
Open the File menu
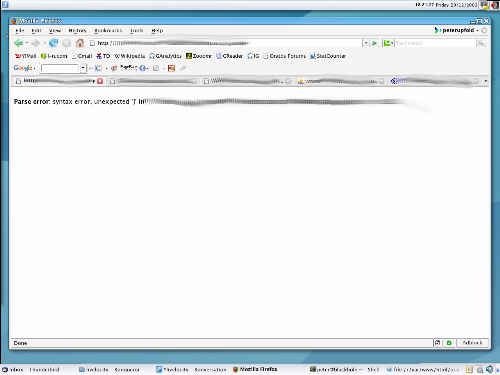coord(20,31)
